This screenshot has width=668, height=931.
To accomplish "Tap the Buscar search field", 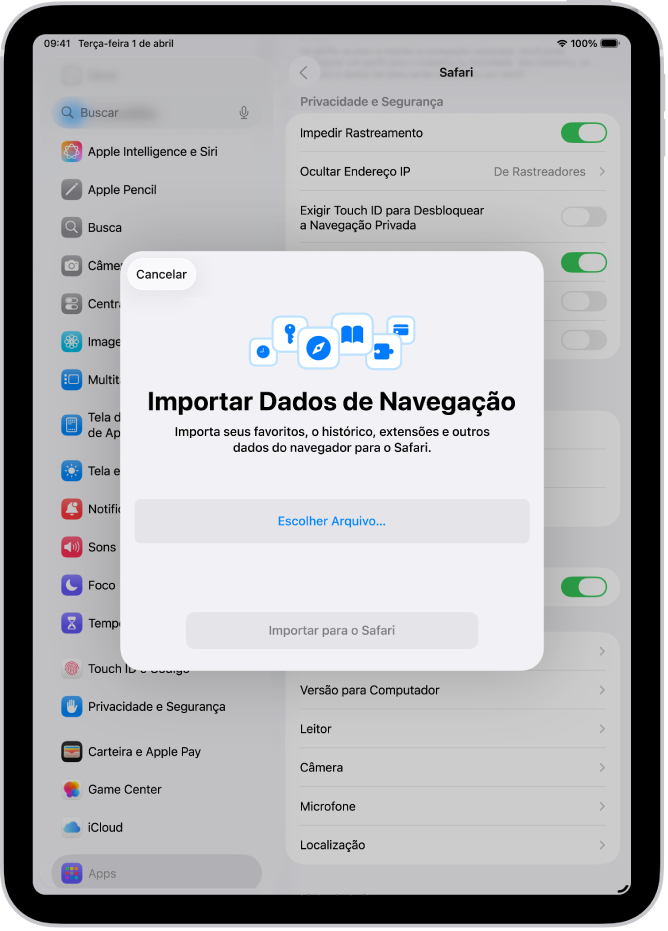I will pos(156,113).
